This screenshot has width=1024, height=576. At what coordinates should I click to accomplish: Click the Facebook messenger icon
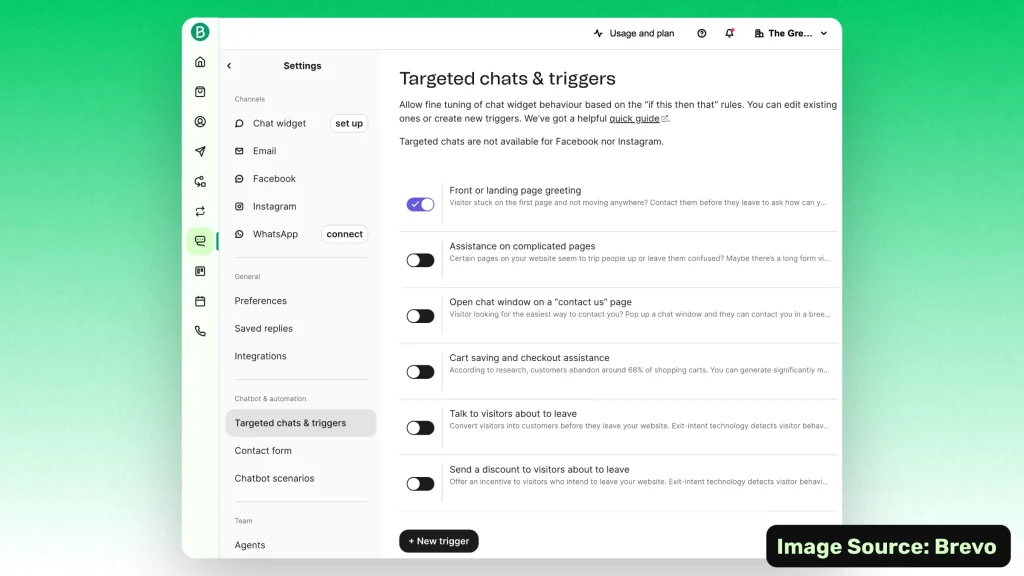click(239, 179)
